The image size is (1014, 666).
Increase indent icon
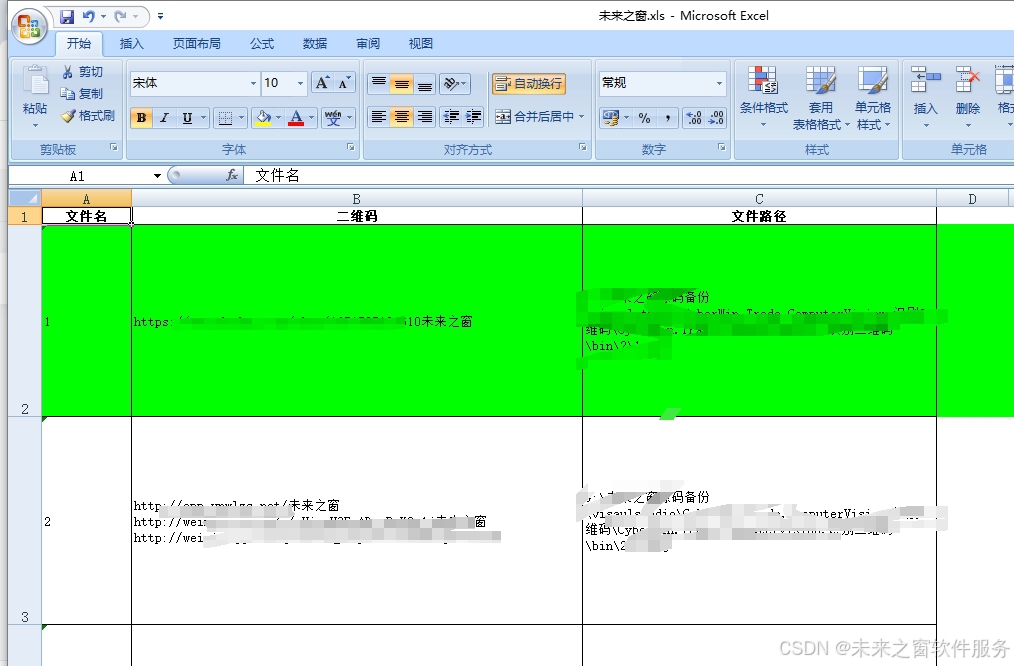pyautogui.click(x=473, y=116)
